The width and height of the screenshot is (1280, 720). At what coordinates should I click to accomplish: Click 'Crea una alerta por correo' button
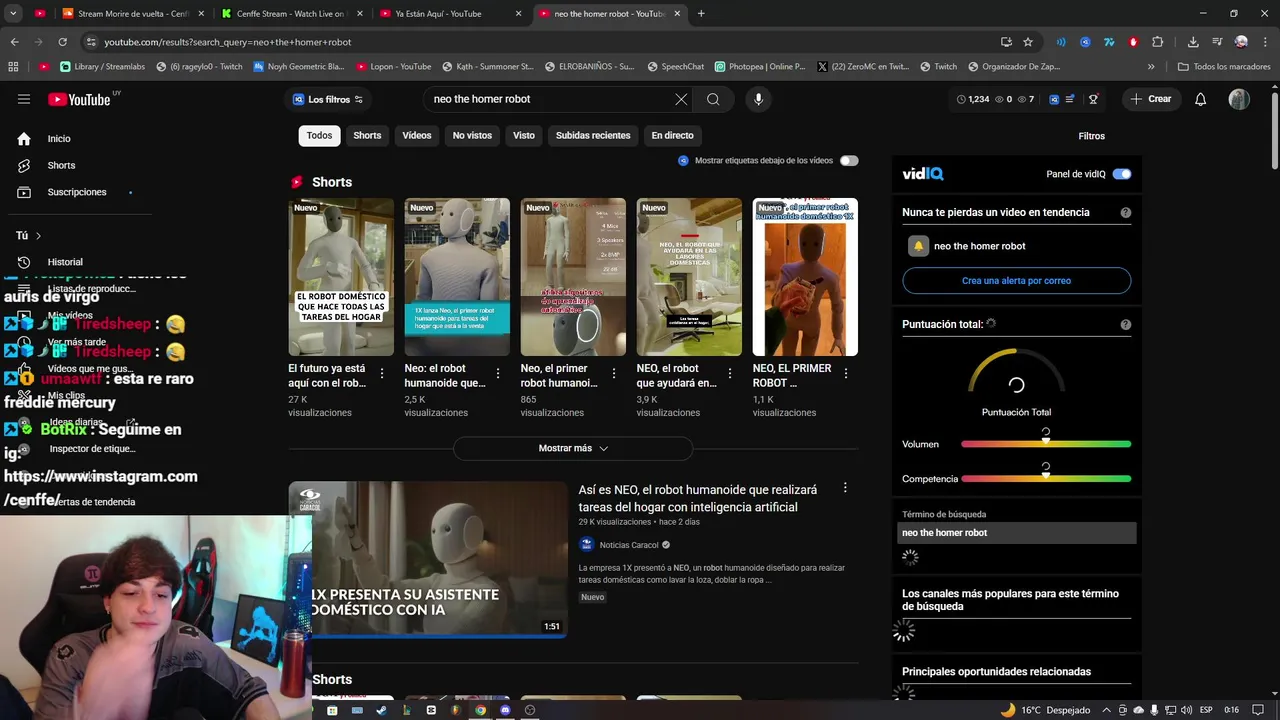tap(1016, 281)
